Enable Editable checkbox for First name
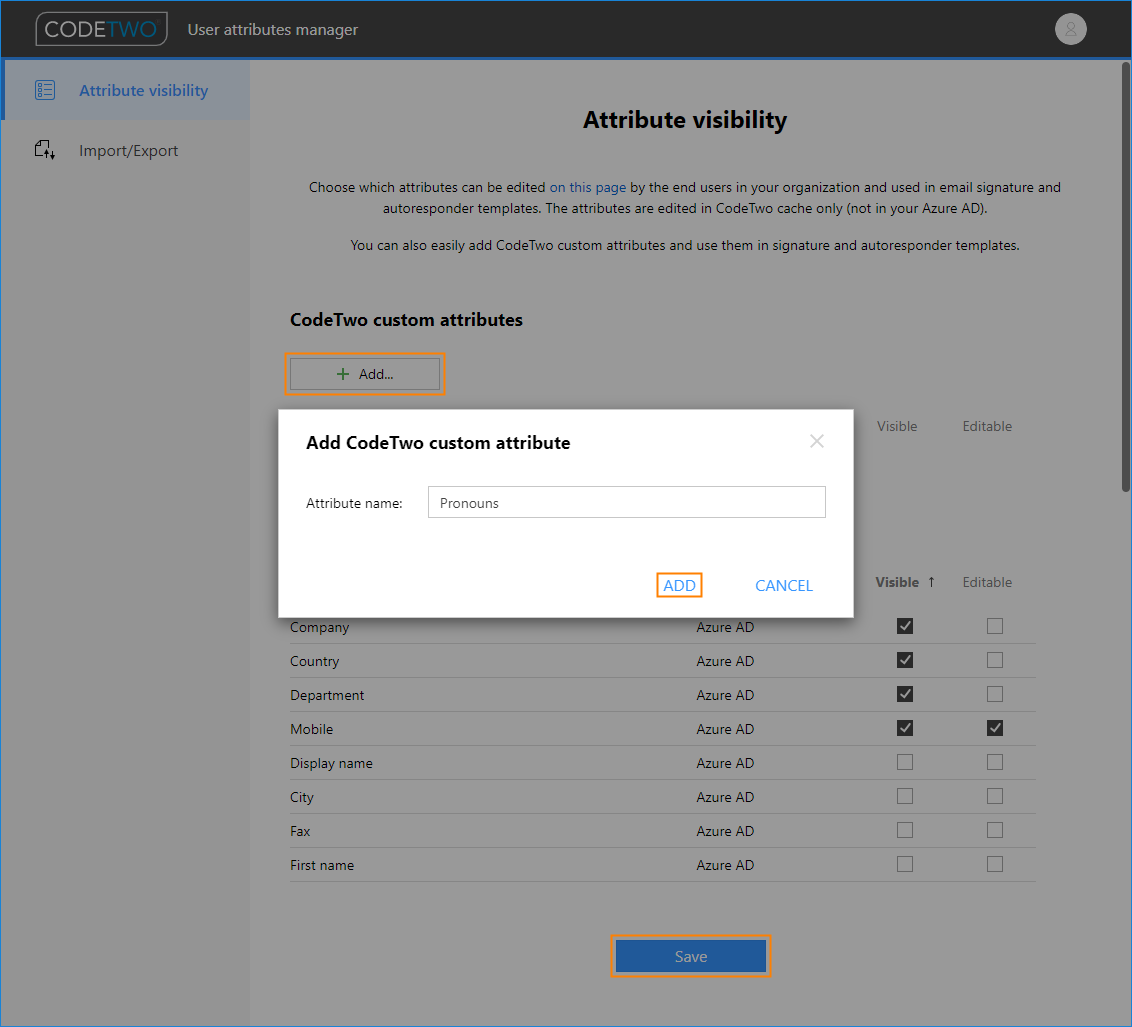The height and width of the screenshot is (1027, 1132). 995,864
